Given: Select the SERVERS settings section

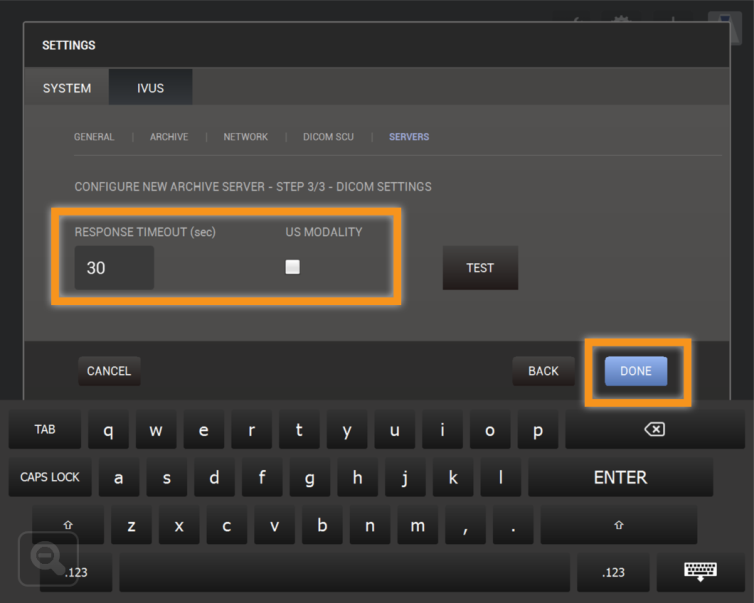Looking at the screenshot, I should click(x=409, y=137).
